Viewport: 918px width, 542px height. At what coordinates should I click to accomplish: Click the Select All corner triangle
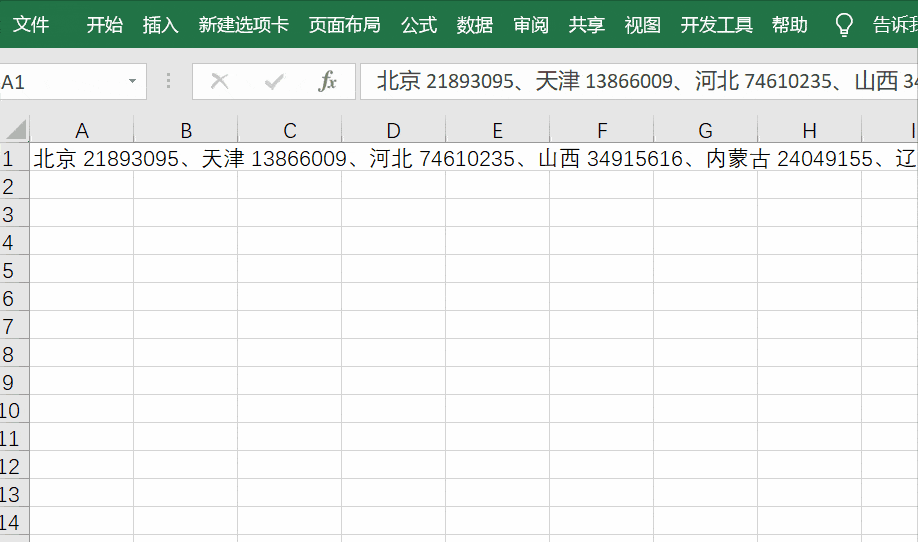15,129
